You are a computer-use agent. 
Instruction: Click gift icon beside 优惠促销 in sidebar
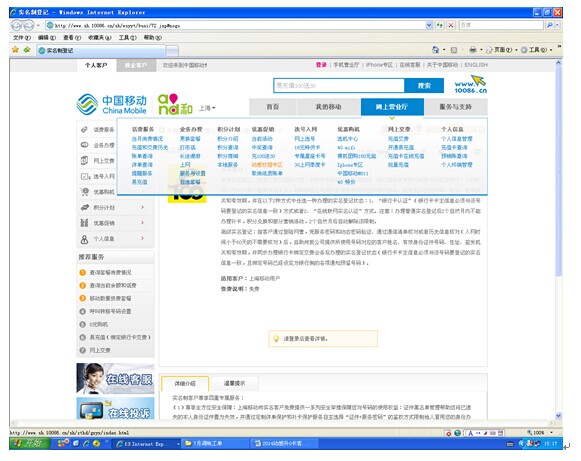[84, 223]
